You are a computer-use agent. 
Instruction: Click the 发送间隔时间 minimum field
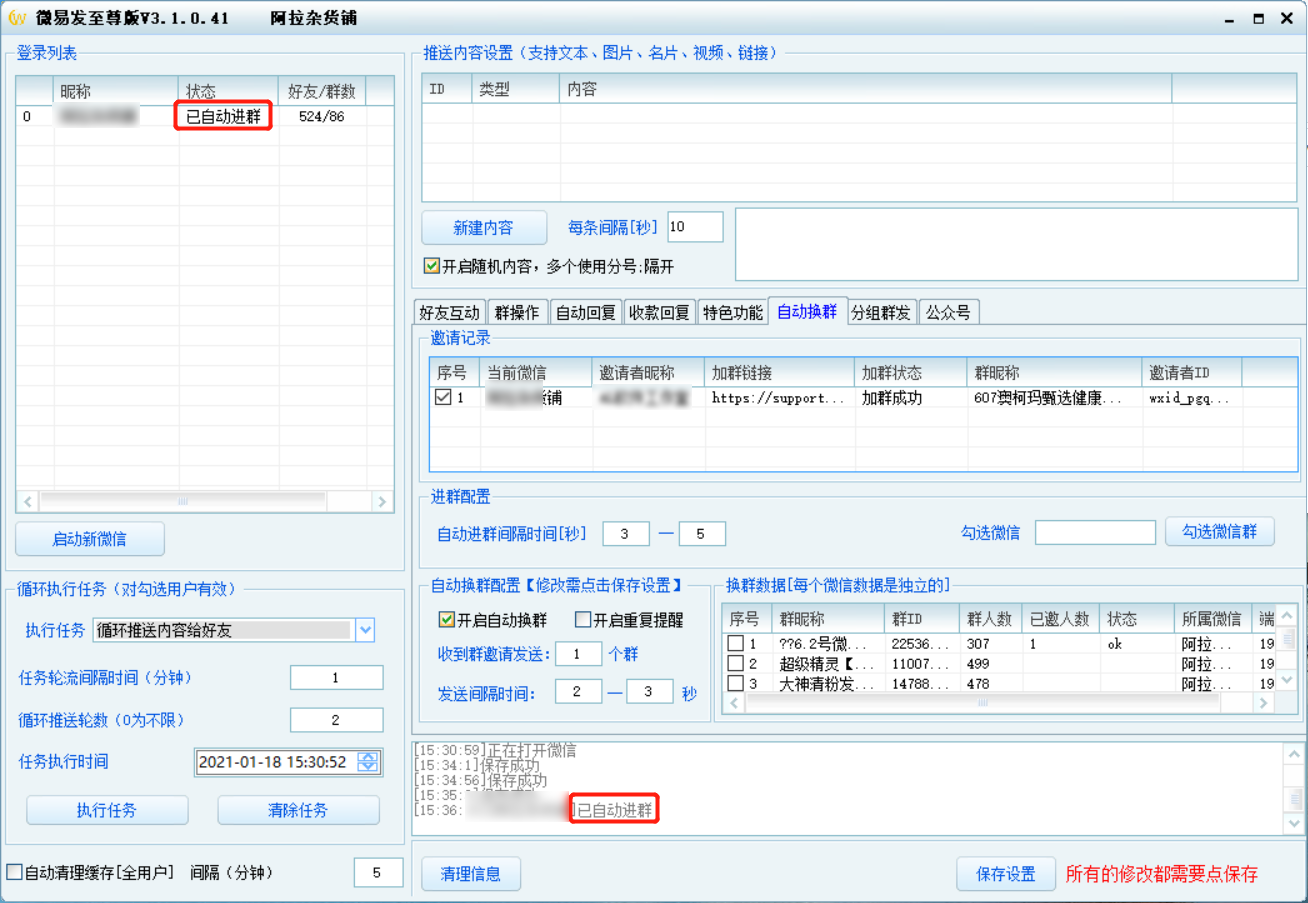[x=579, y=692]
